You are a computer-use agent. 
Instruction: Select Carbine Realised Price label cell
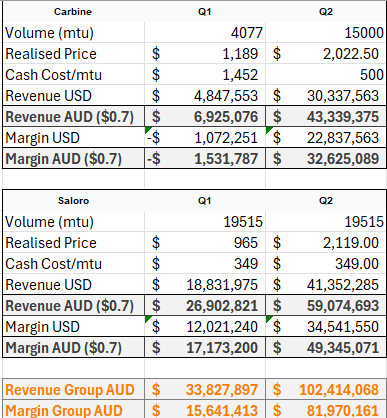(x=73, y=54)
